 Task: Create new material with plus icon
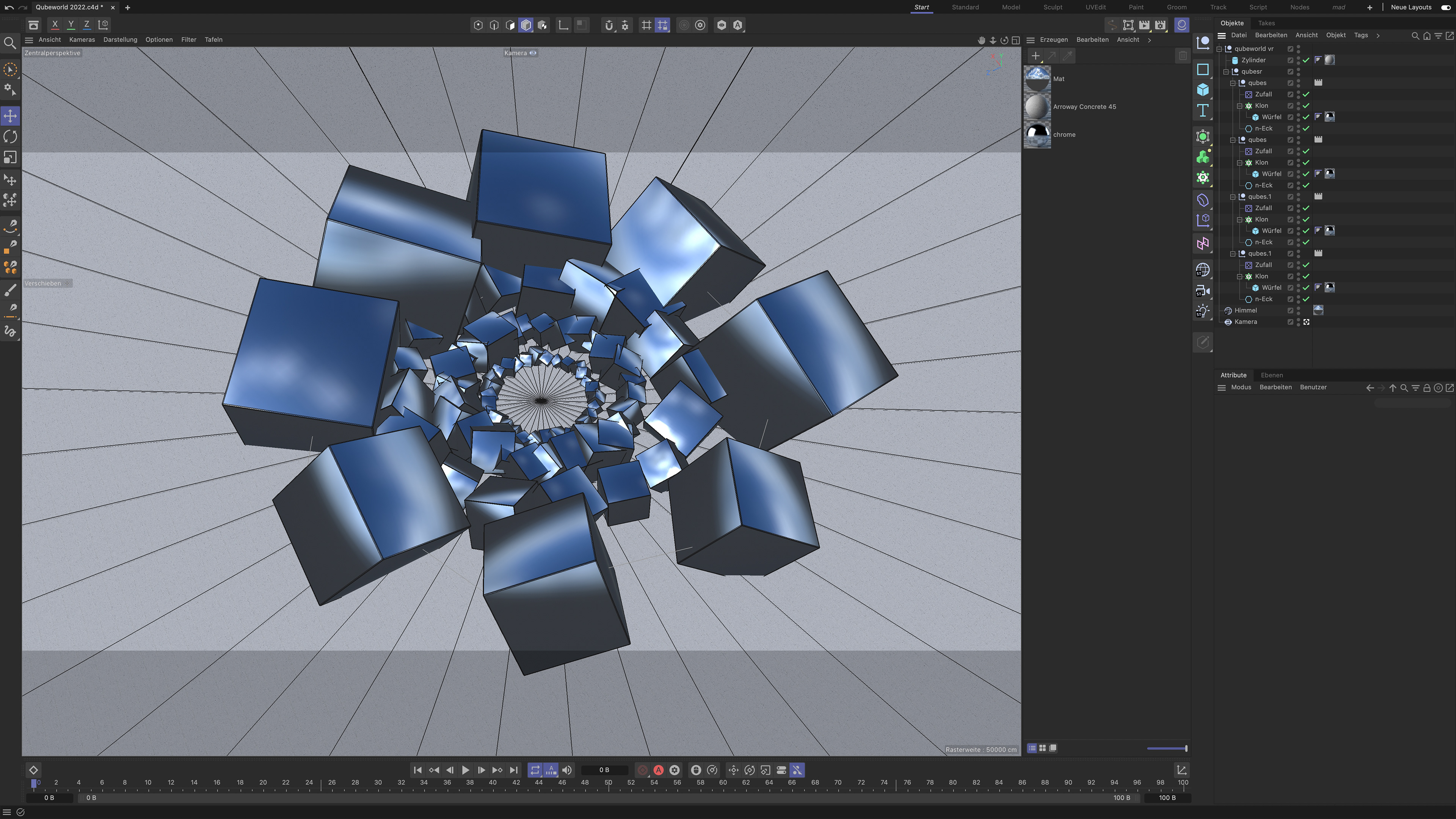[x=1036, y=55]
